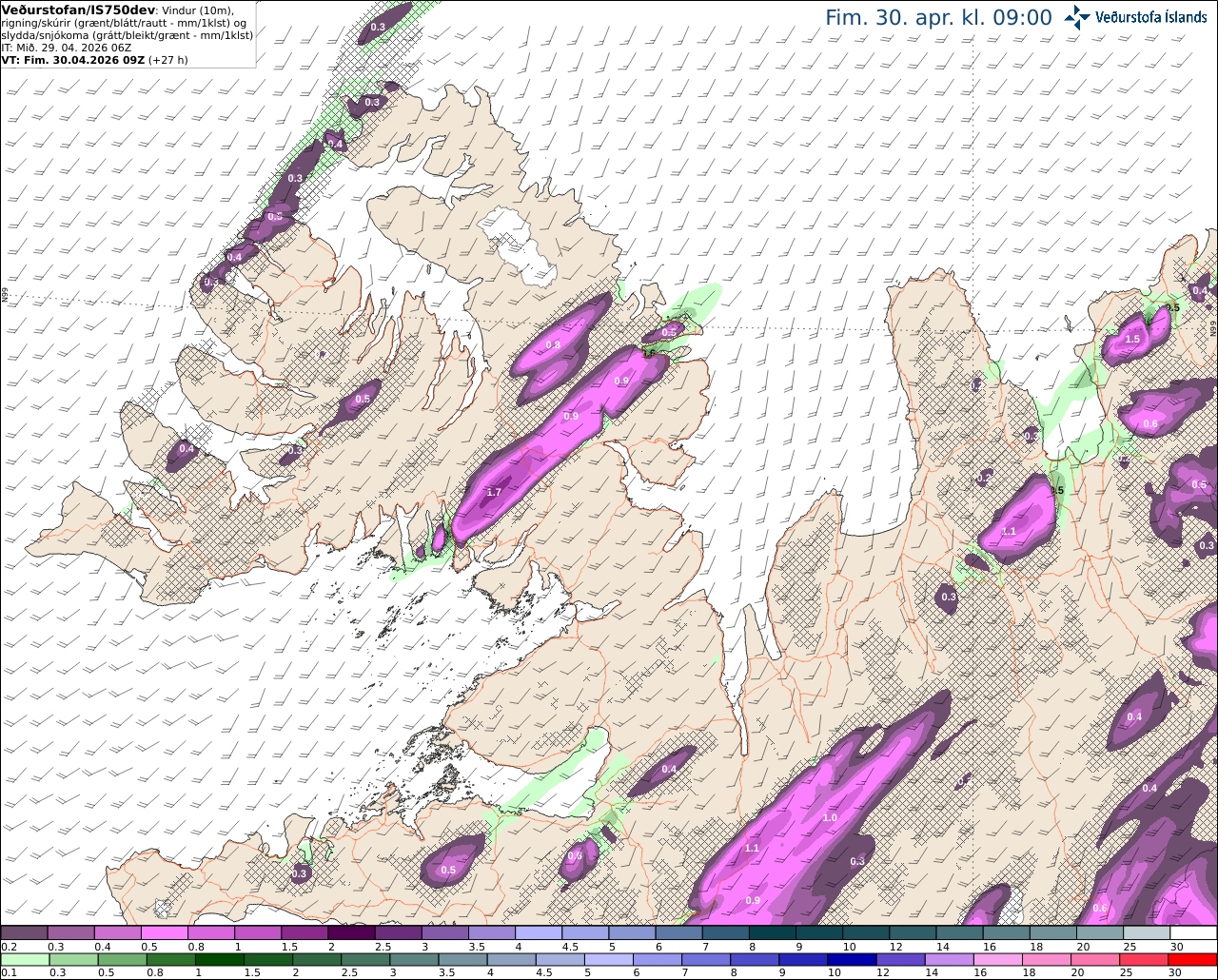Click the Veðurstofa Íslands logo icon

coord(1077,17)
